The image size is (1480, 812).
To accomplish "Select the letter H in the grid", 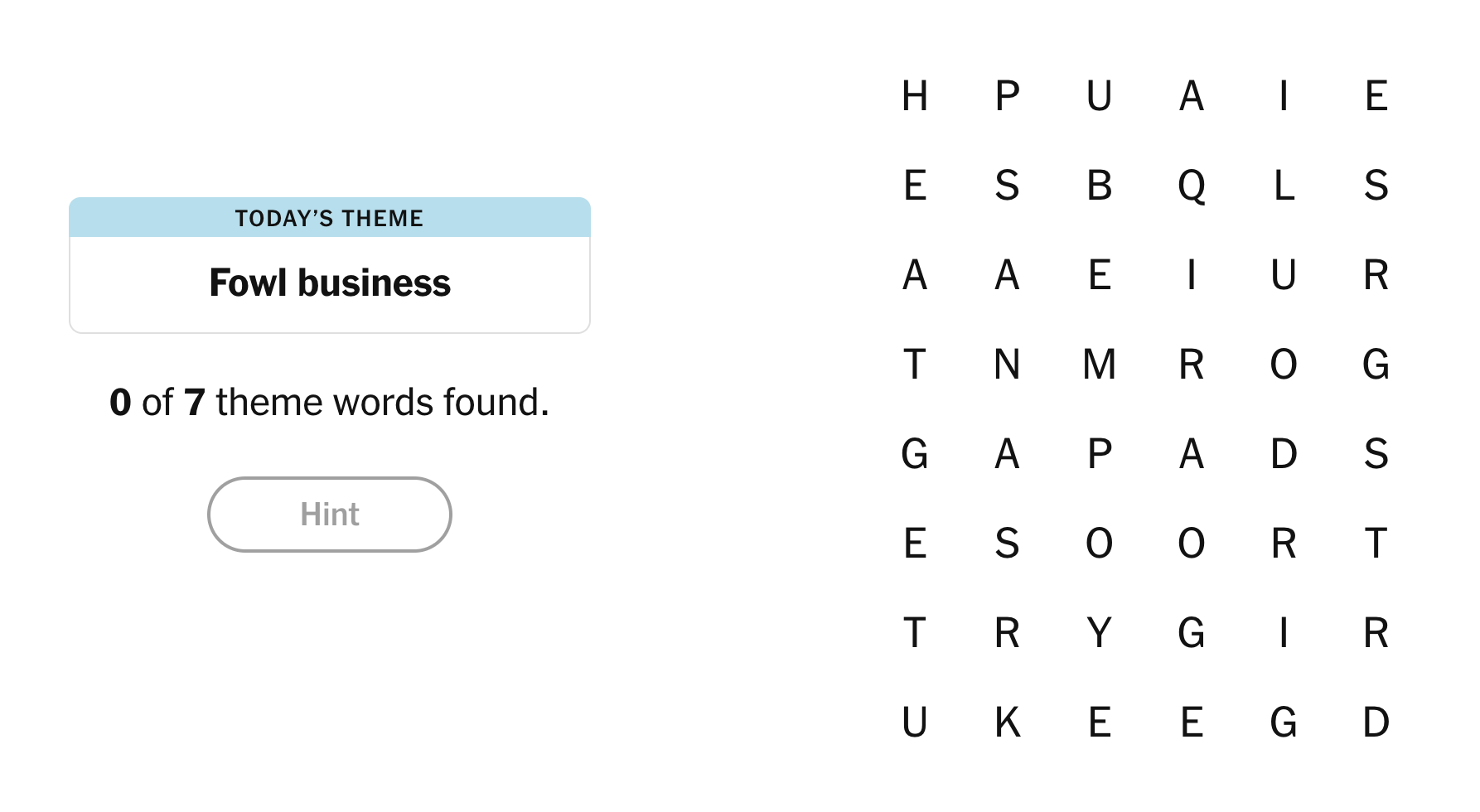I will coord(915,96).
